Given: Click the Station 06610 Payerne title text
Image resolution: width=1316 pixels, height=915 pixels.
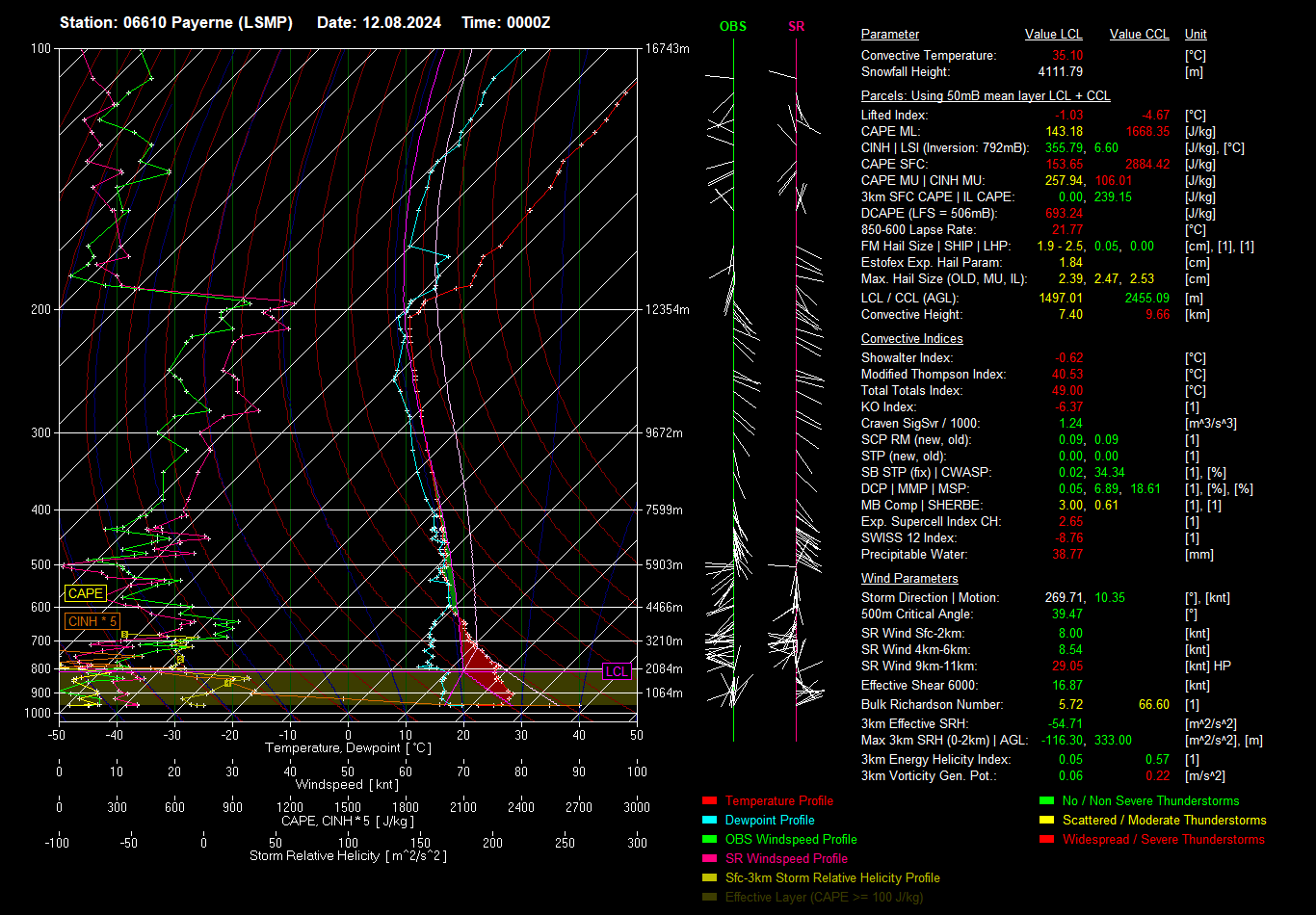Looking at the screenshot, I should point(176,22).
